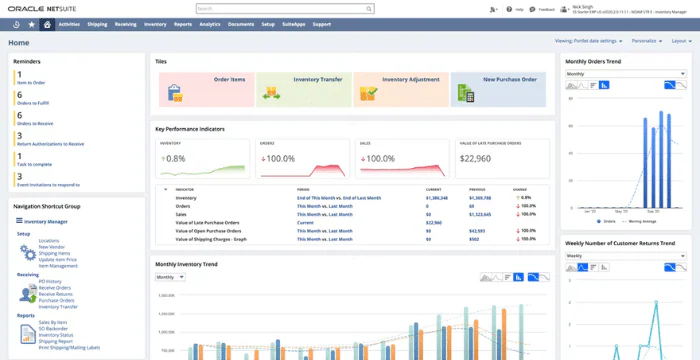Switch Monthly Orders Trend to bar chart
Viewport: 700px width, 360px height.
click(604, 85)
